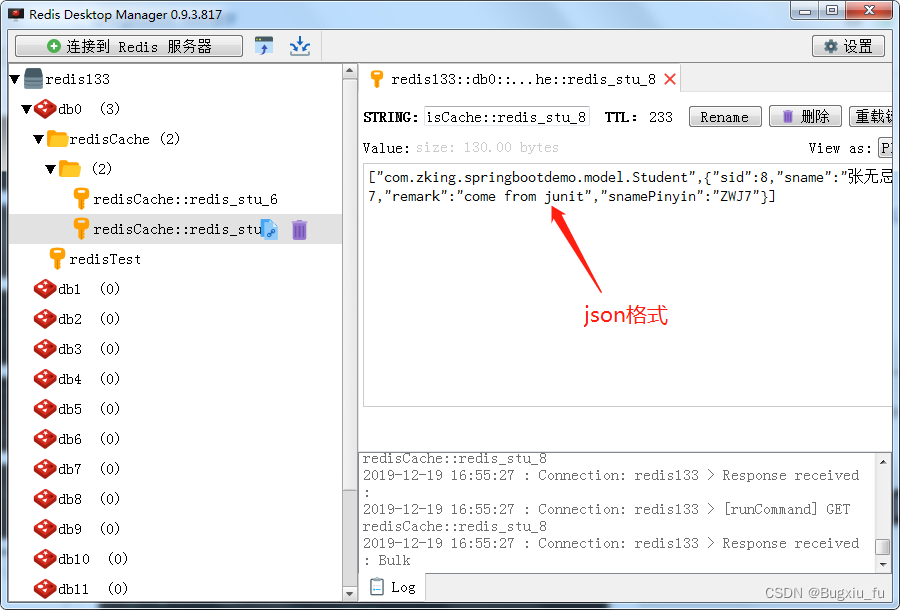900x610 pixels.
Task: Click the db2 database icon
Action: [x=45, y=318]
